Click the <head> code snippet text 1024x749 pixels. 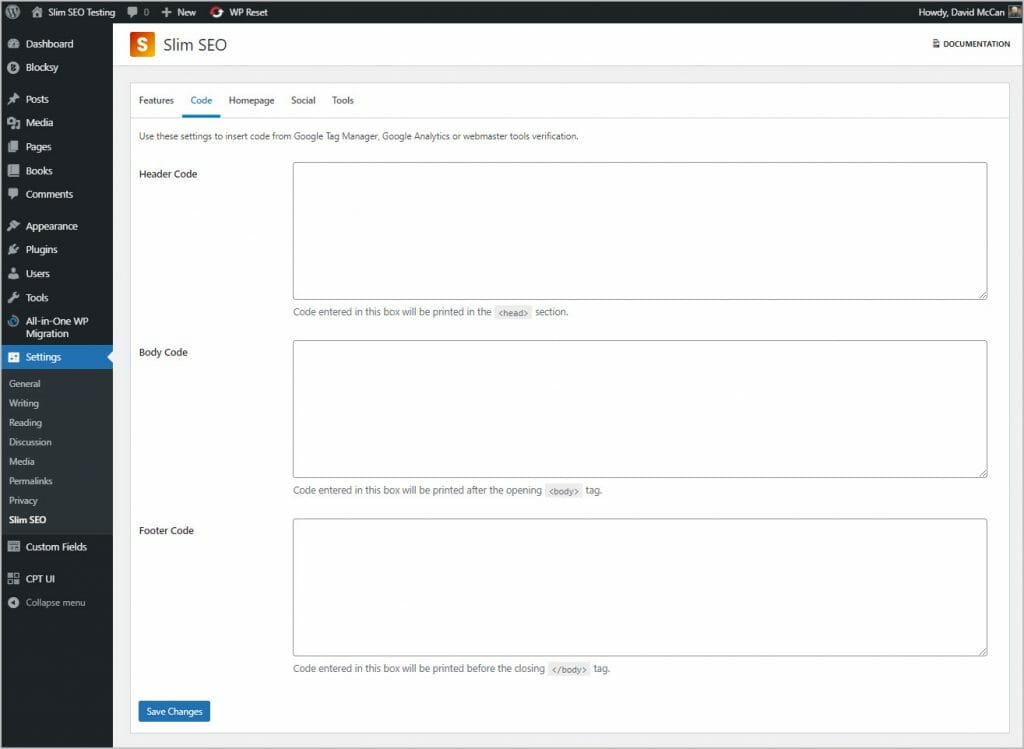[513, 313]
